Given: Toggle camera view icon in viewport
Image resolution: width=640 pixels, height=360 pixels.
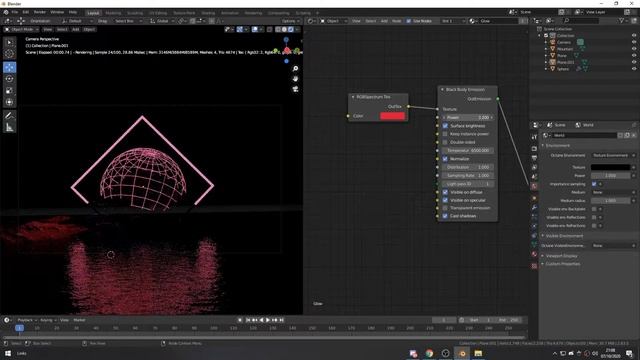Looking at the screenshot, I should (296, 89).
